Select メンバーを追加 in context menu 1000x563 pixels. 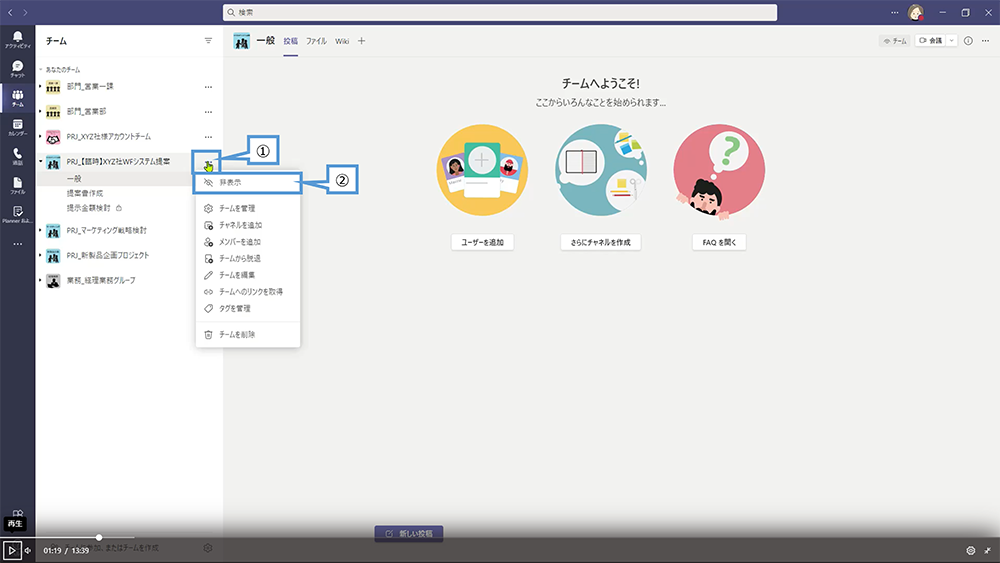point(247,242)
